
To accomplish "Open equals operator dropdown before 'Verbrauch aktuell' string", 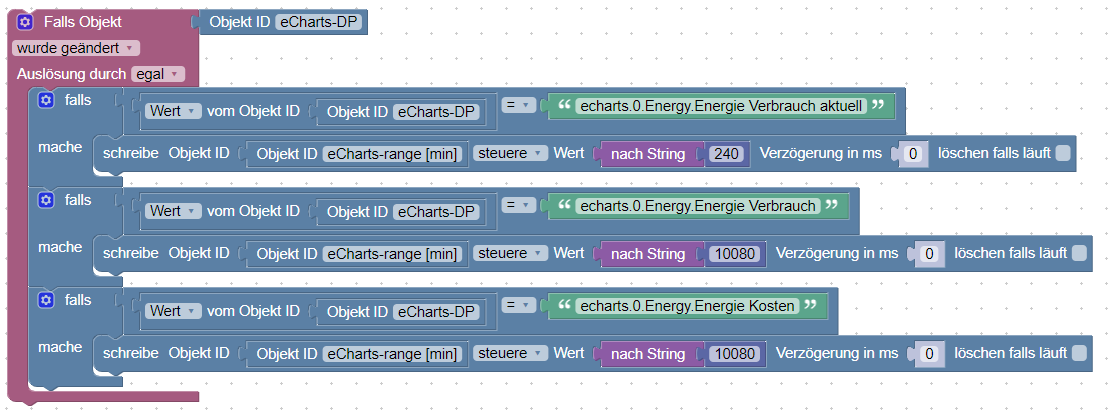I will coord(519,106).
